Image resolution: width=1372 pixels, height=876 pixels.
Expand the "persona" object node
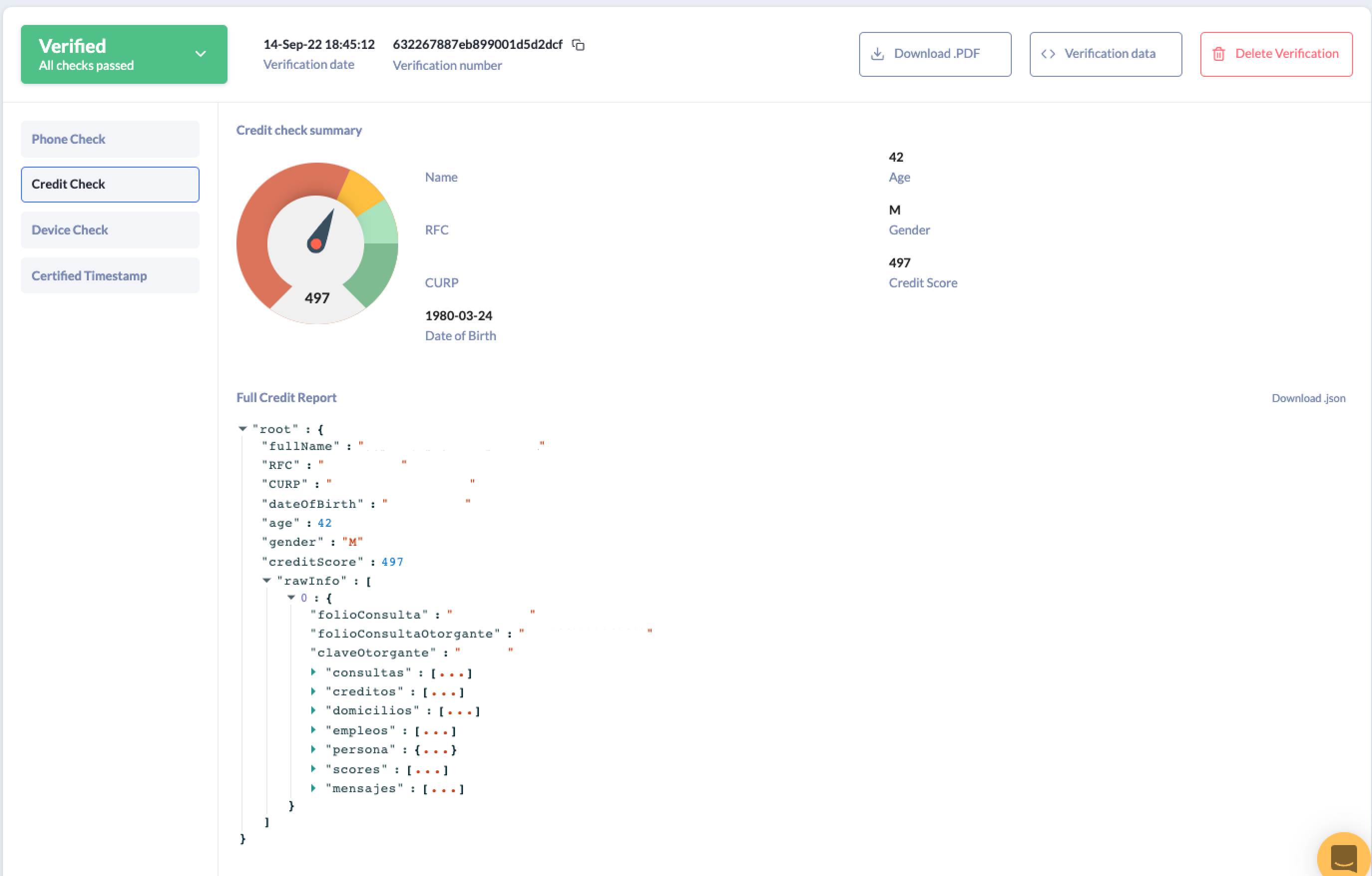point(313,749)
